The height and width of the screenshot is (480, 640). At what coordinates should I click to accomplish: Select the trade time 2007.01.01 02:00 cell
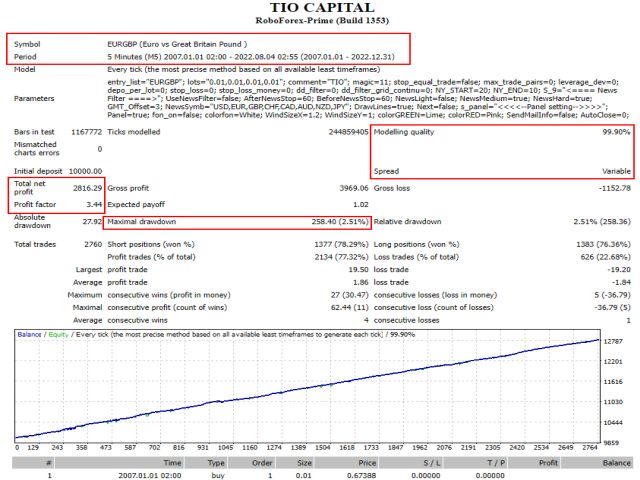coord(150,476)
